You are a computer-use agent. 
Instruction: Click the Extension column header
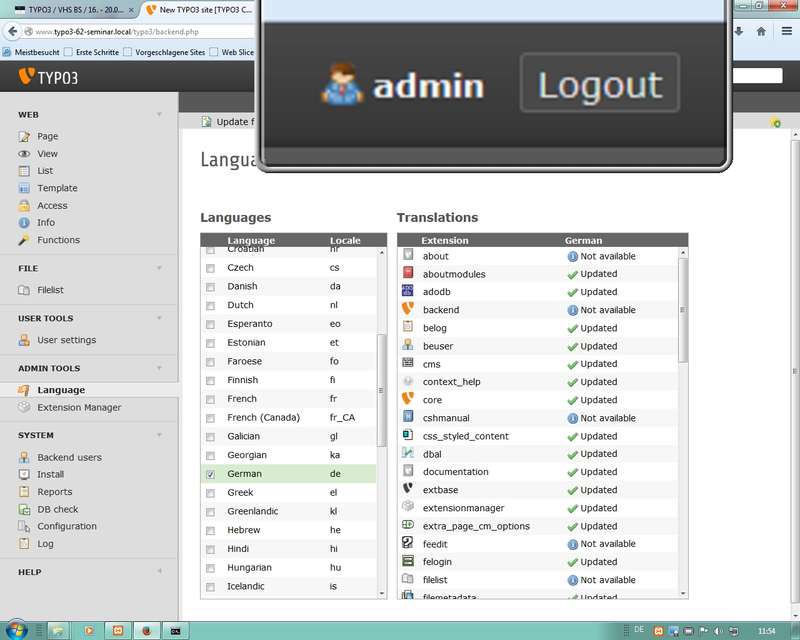(x=444, y=240)
